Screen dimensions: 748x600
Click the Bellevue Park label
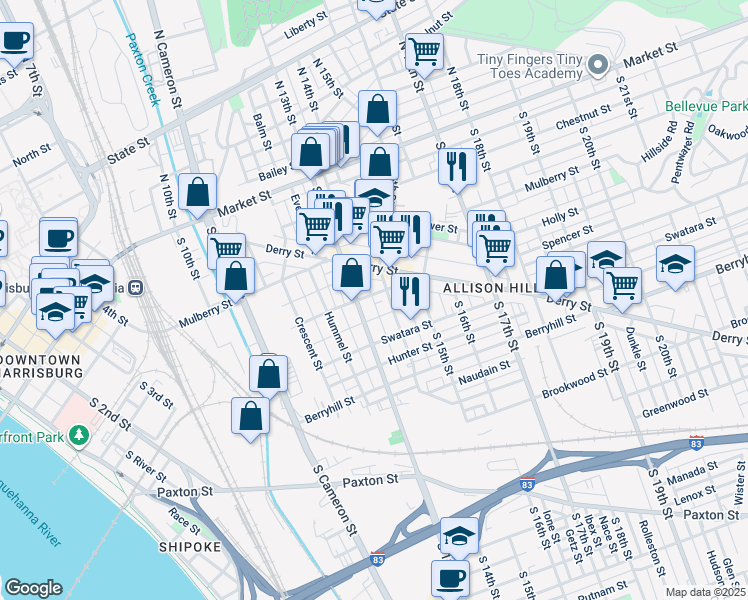706,106
